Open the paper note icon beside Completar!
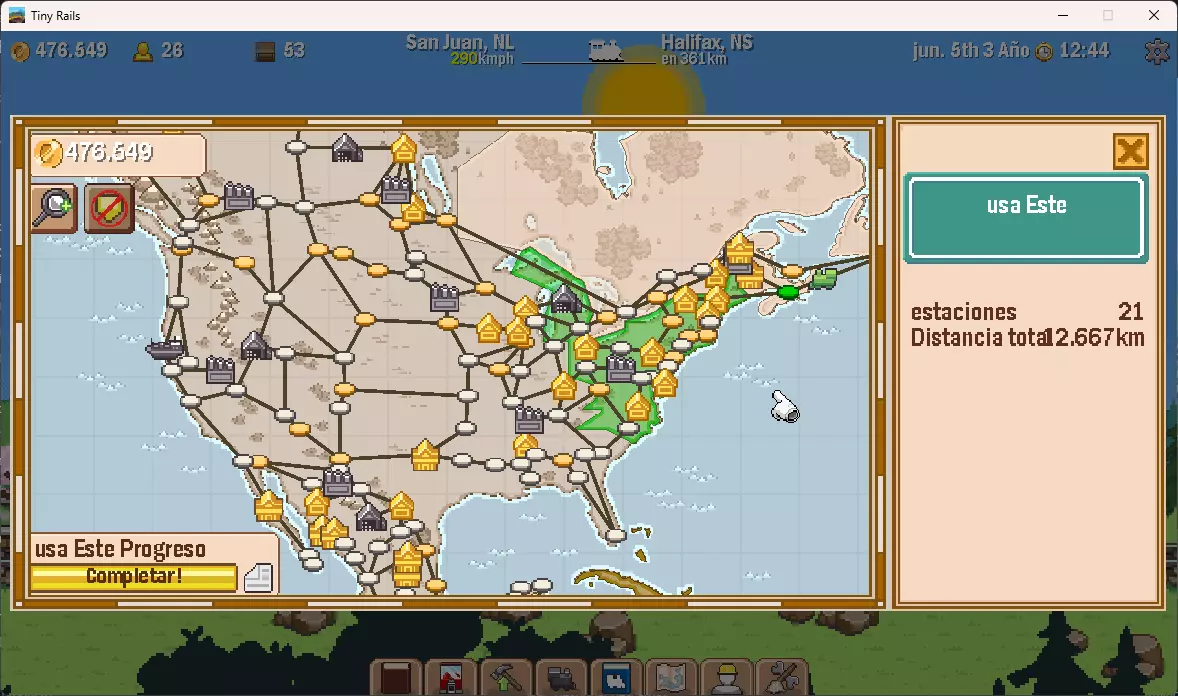This screenshot has height=696, width=1178. 258,577
